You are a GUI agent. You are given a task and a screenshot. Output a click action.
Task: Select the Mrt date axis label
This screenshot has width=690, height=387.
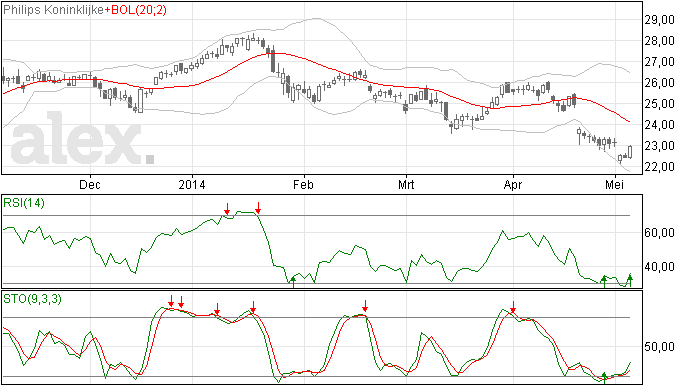tap(406, 184)
